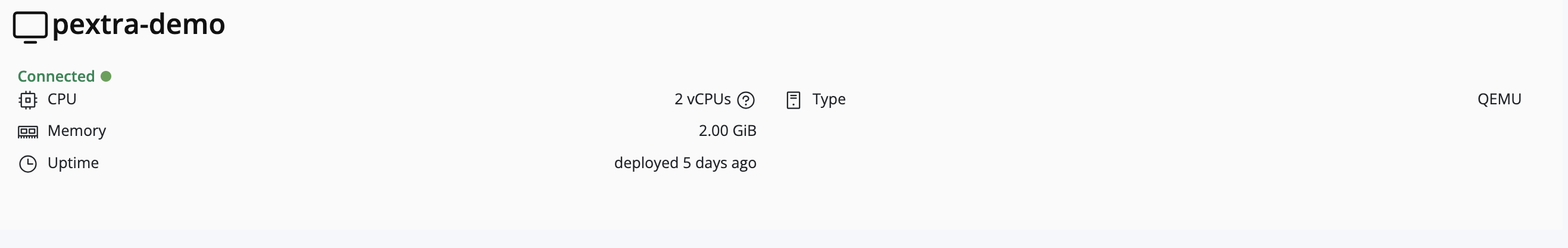Click the CPU chip icon

point(28,100)
